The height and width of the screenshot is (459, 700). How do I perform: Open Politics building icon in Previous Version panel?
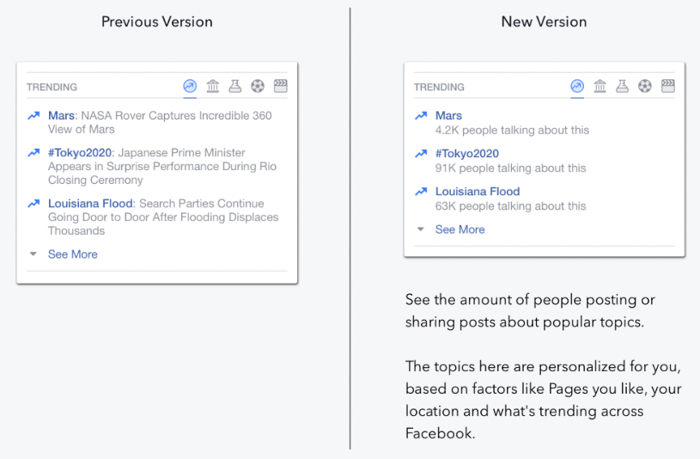click(213, 87)
